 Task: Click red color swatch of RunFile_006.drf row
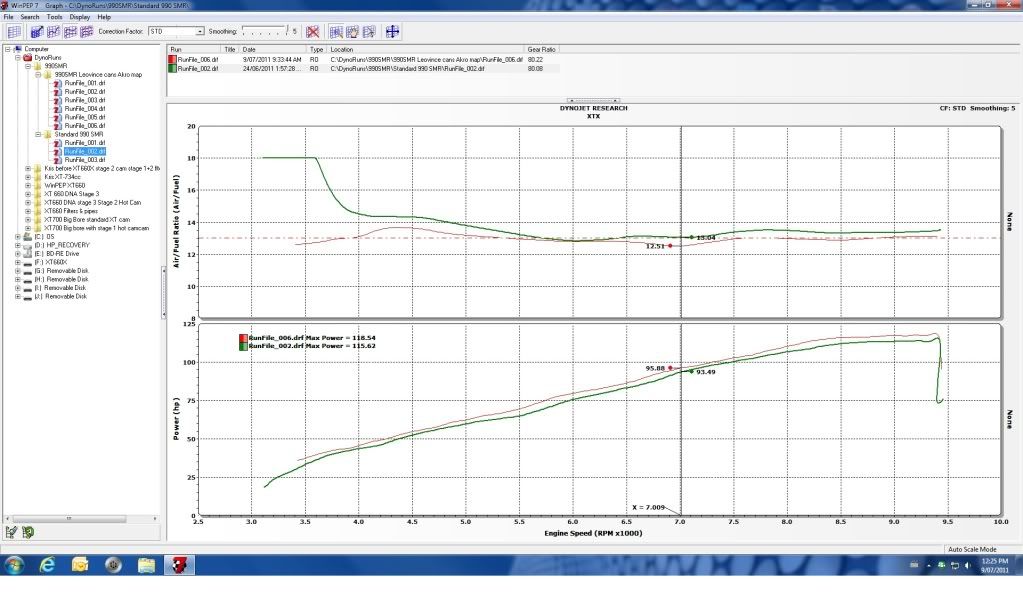coord(172,59)
